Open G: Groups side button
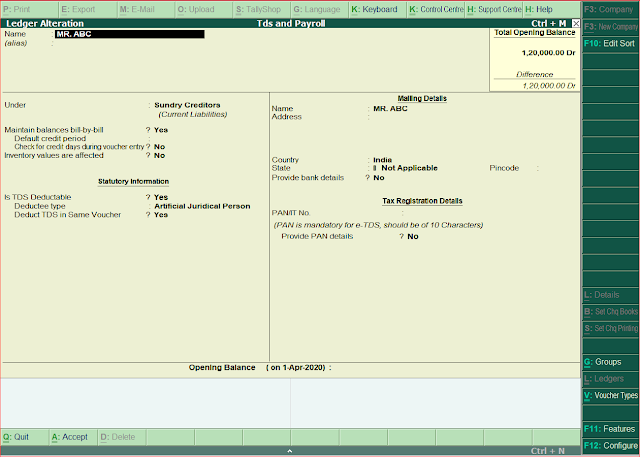 point(611,362)
